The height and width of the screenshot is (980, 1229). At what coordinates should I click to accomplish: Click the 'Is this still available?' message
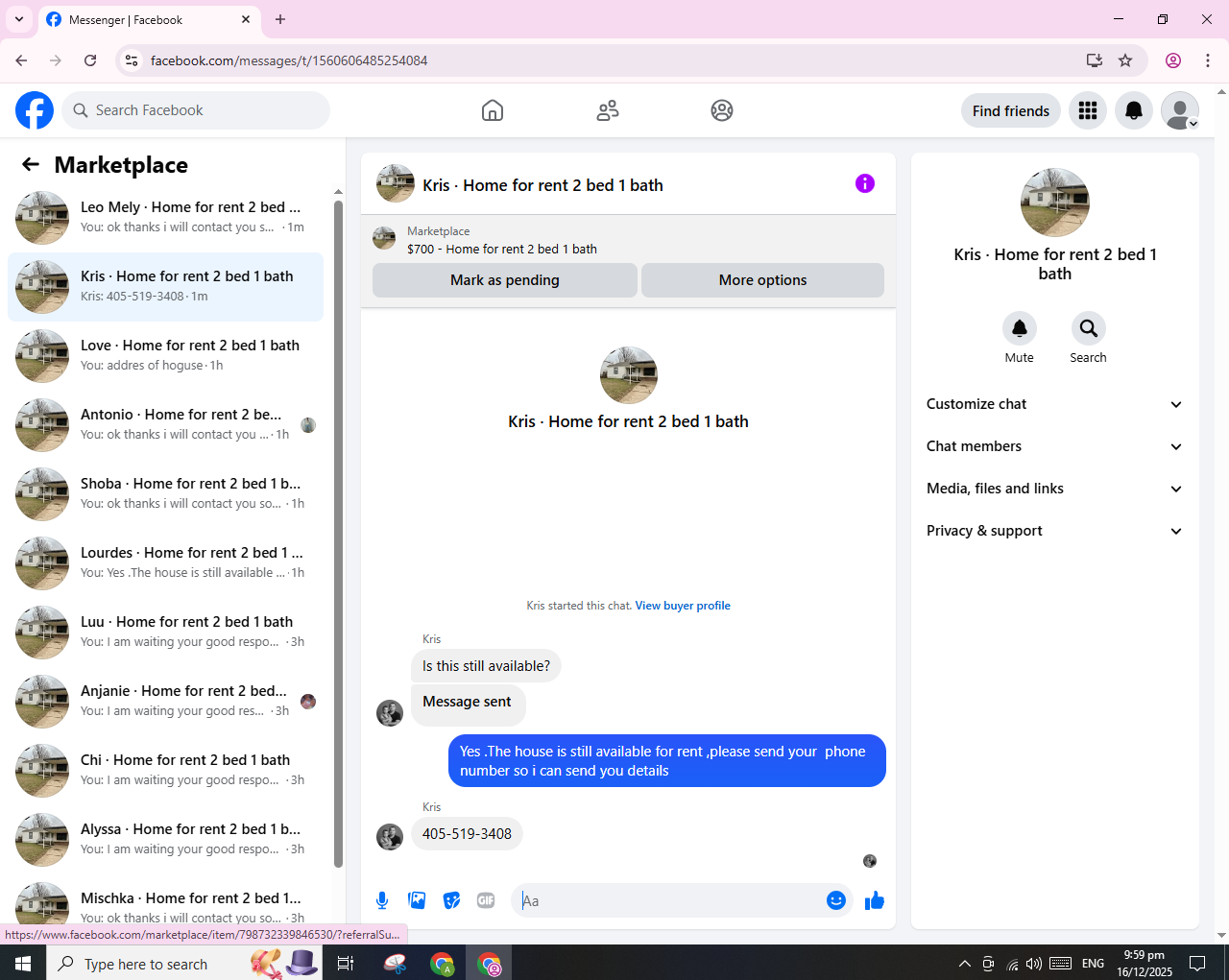click(486, 666)
